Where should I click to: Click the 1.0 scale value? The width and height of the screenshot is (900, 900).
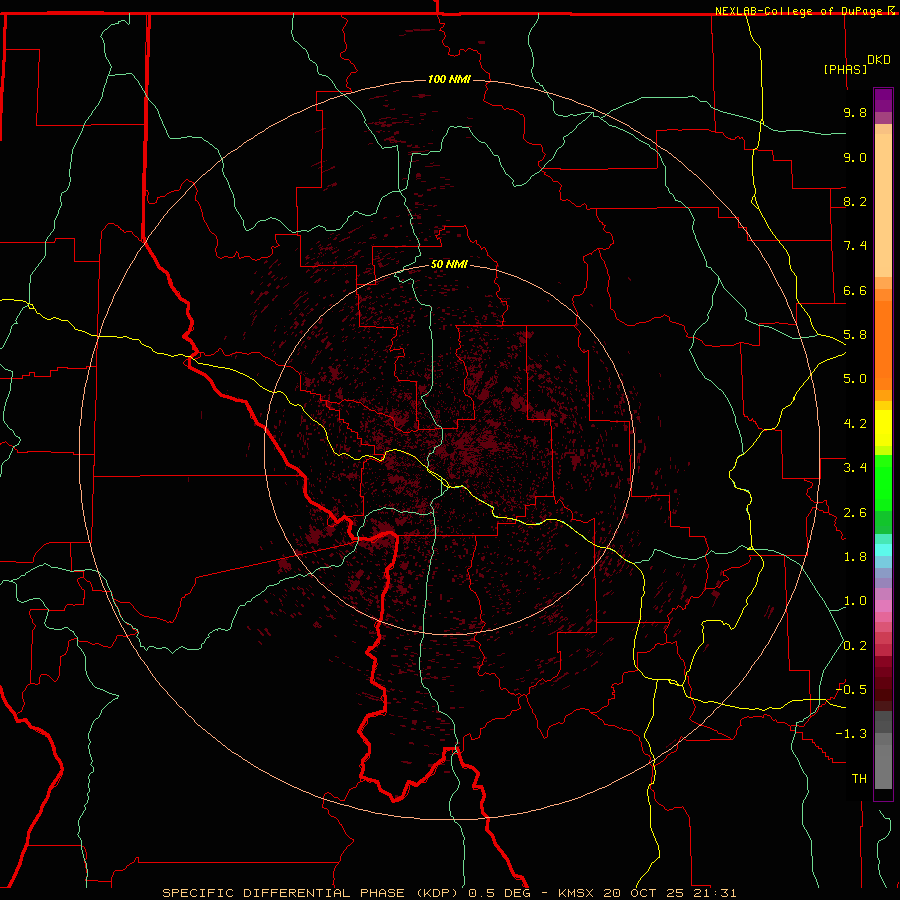pos(855,601)
